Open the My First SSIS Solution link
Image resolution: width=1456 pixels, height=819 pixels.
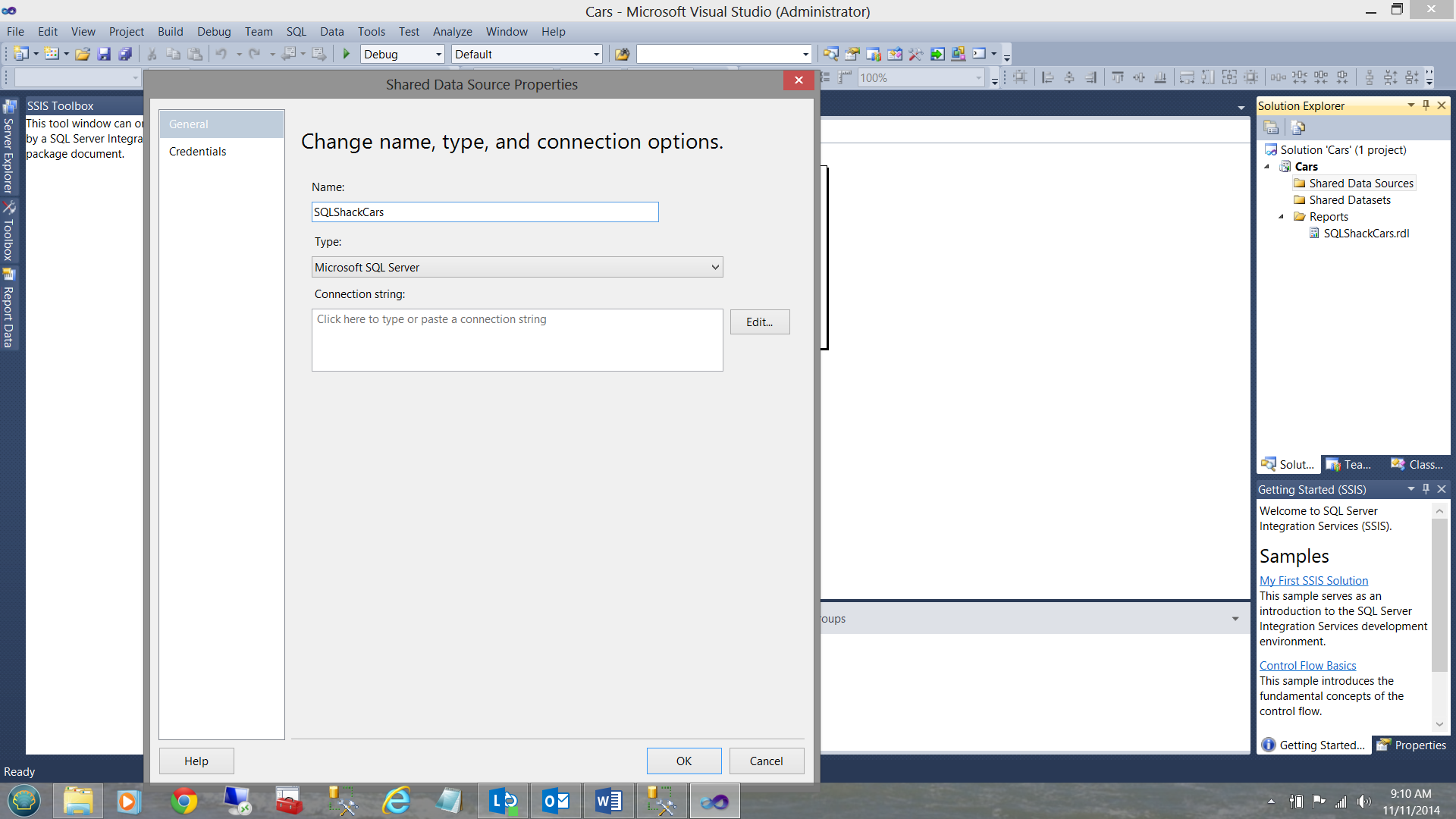tap(1313, 581)
